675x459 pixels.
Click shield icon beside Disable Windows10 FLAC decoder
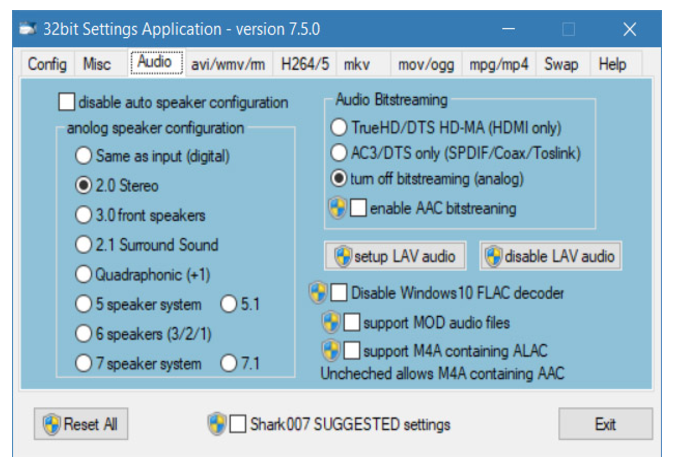point(318,293)
